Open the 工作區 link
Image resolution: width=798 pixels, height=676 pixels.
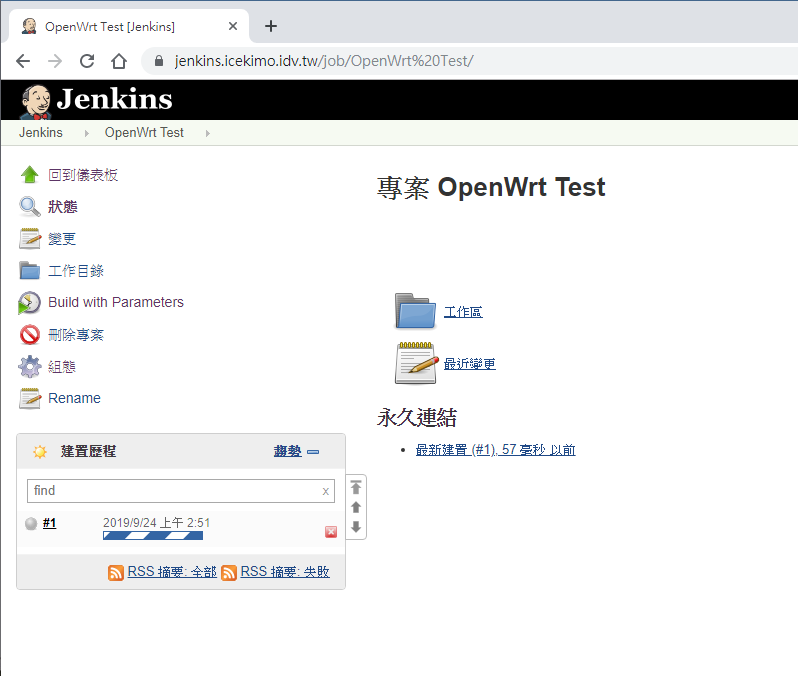pyautogui.click(x=463, y=312)
